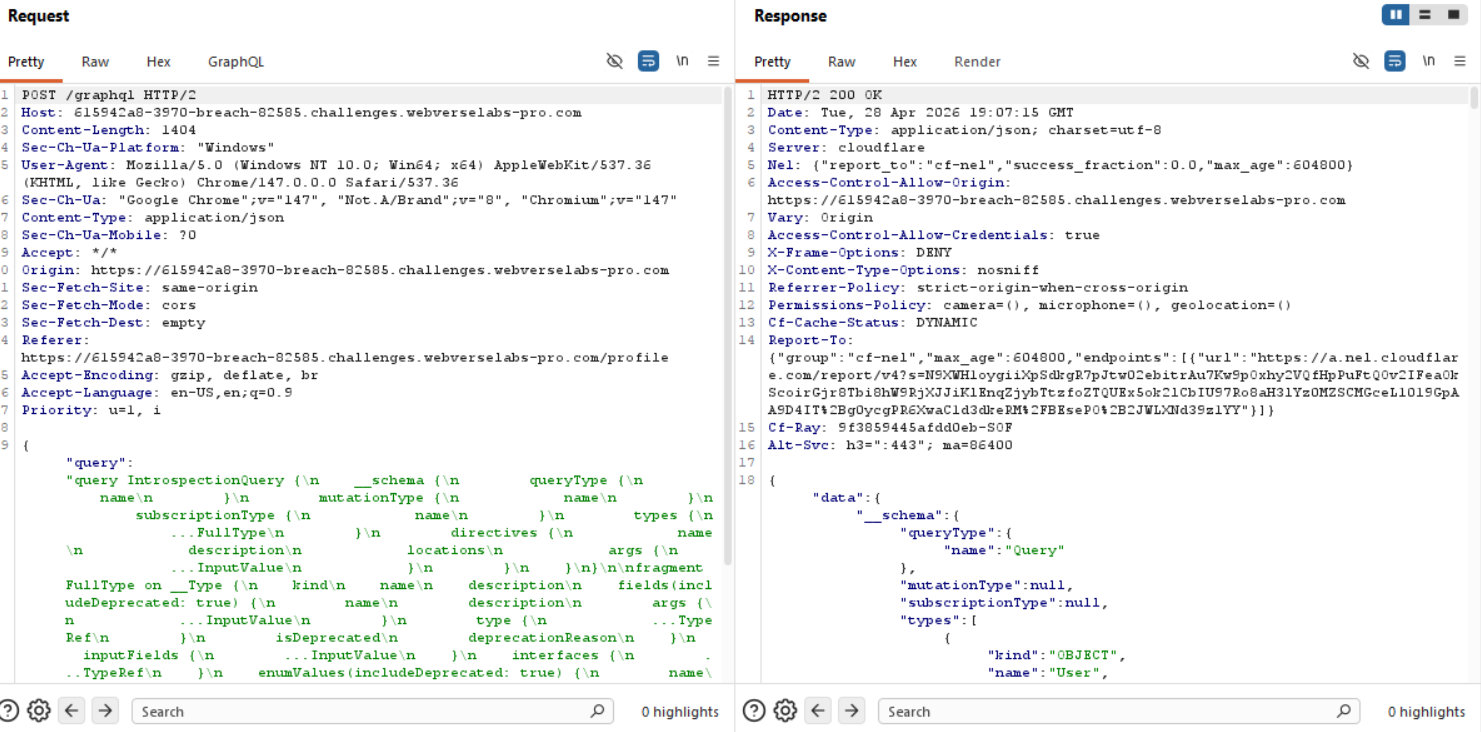1481x732 pixels.
Task: Click 'Priority: u=1, i' header
Action: point(91,410)
